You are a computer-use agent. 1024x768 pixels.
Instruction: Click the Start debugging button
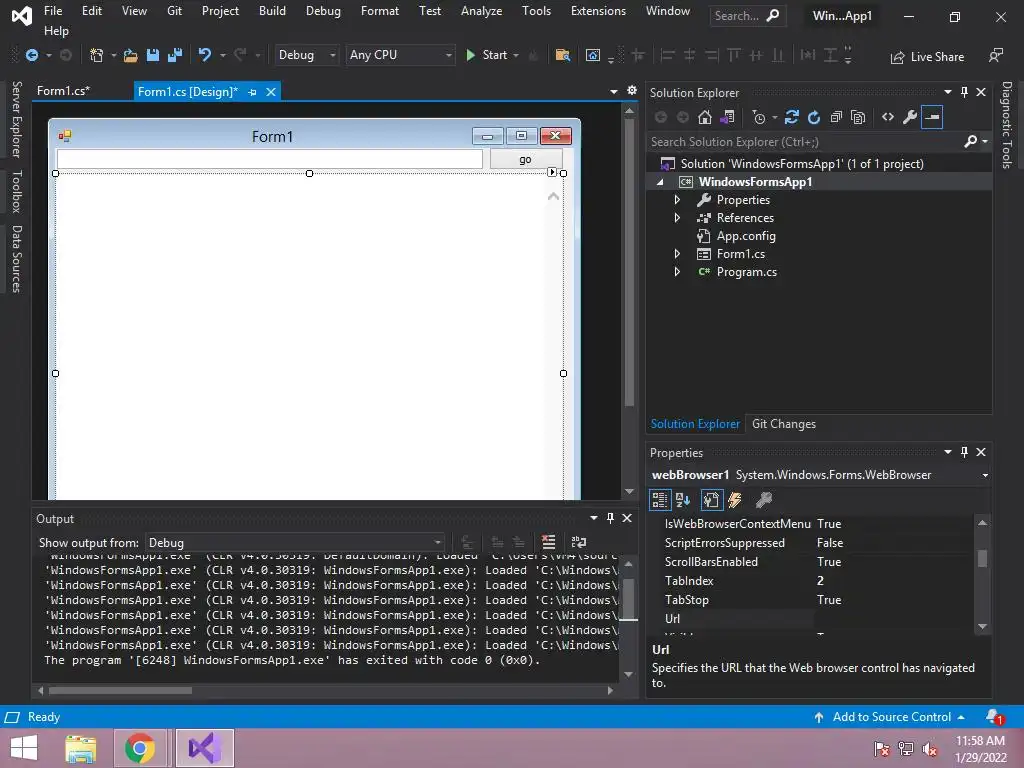pyautogui.click(x=487, y=56)
